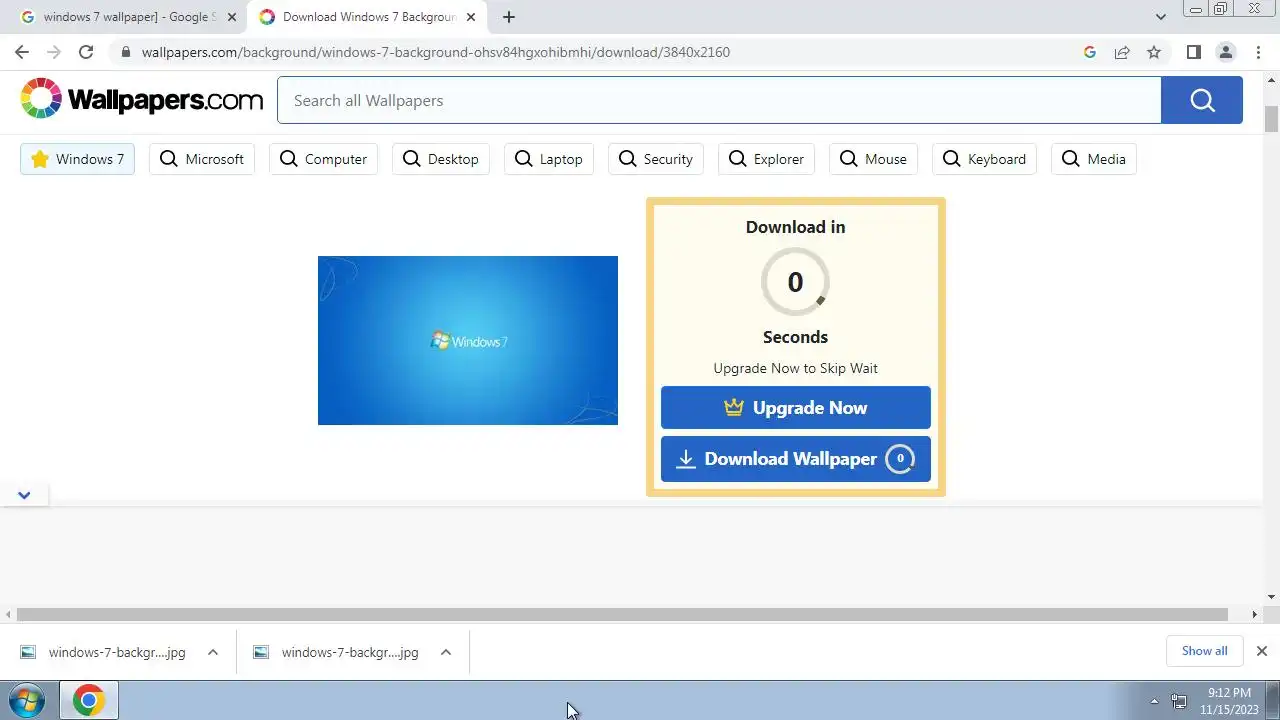Open a new tab
Image resolution: width=1280 pixels, height=720 pixels.
click(x=509, y=17)
